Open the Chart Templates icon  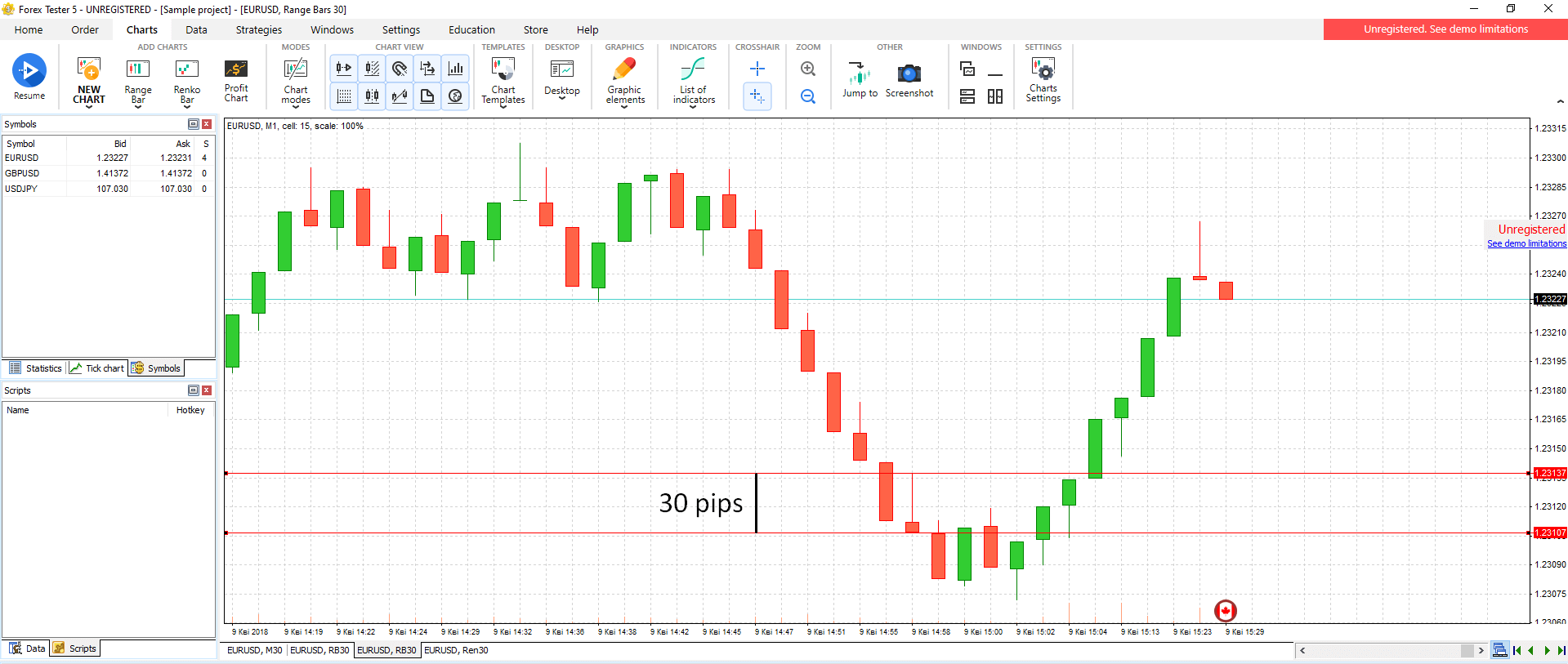click(503, 79)
